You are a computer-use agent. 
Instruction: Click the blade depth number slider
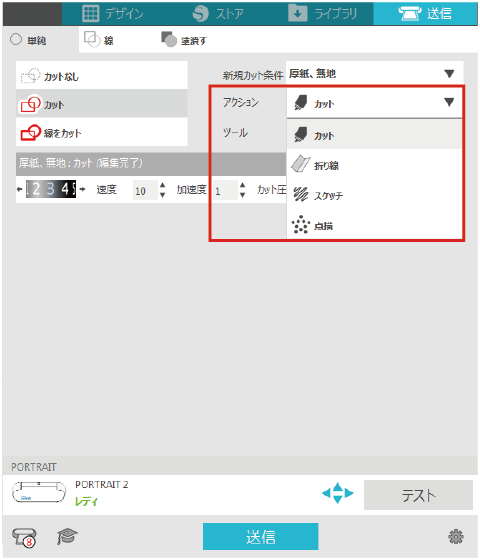pyautogui.click(x=51, y=189)
